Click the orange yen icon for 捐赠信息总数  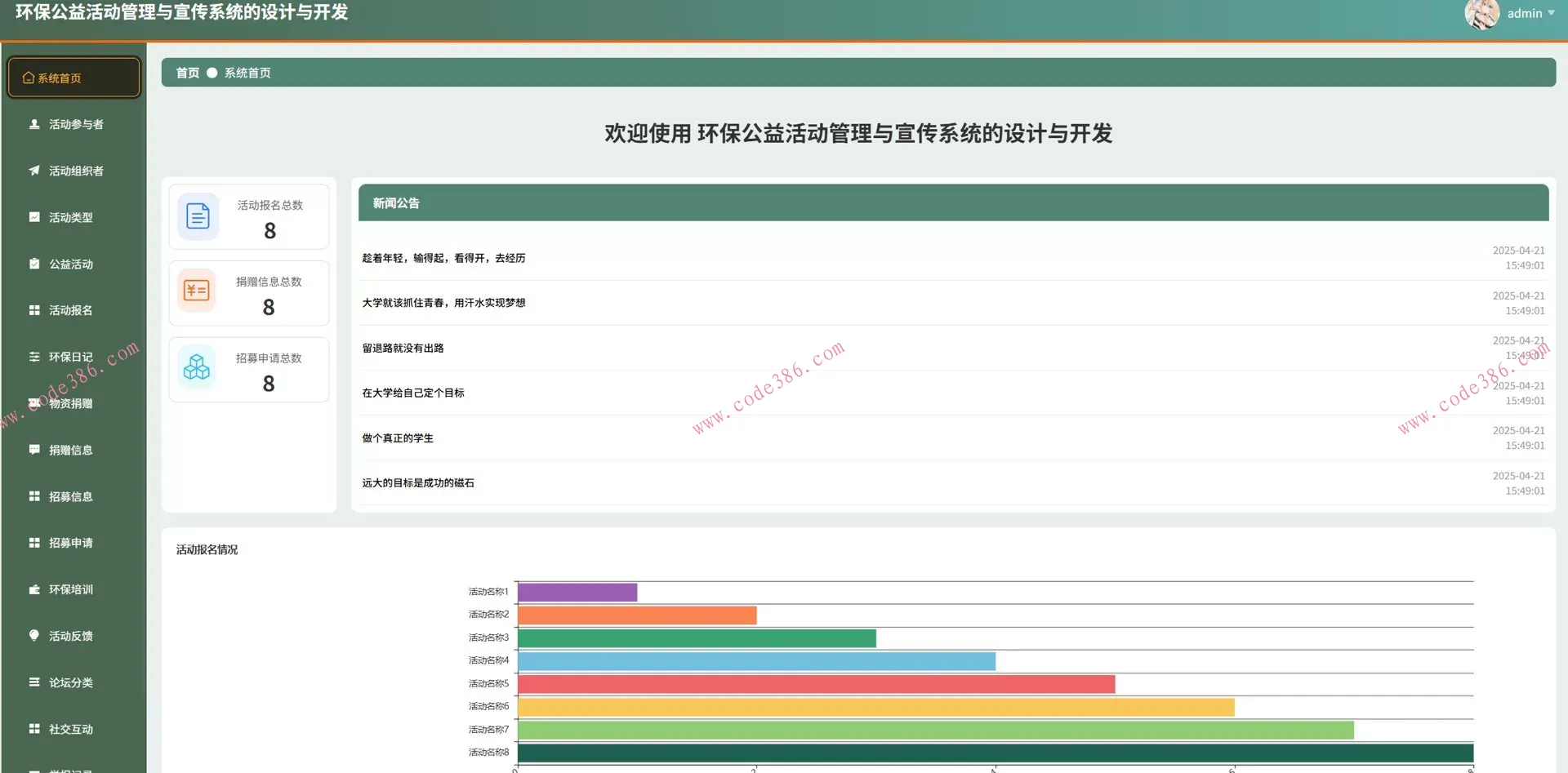click(x=197, y=291)
